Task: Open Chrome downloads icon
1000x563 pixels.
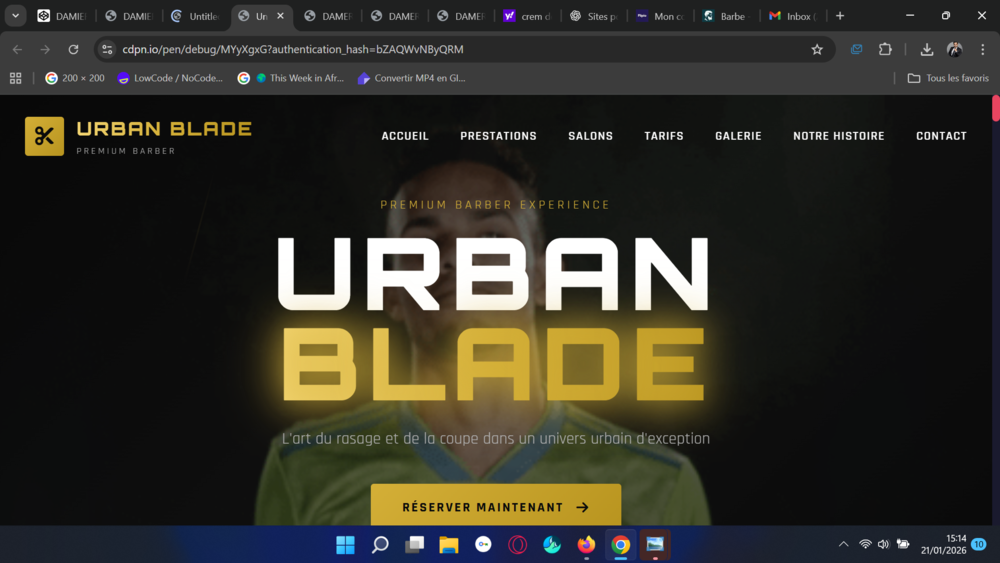Action: click(x=926, y=49)
